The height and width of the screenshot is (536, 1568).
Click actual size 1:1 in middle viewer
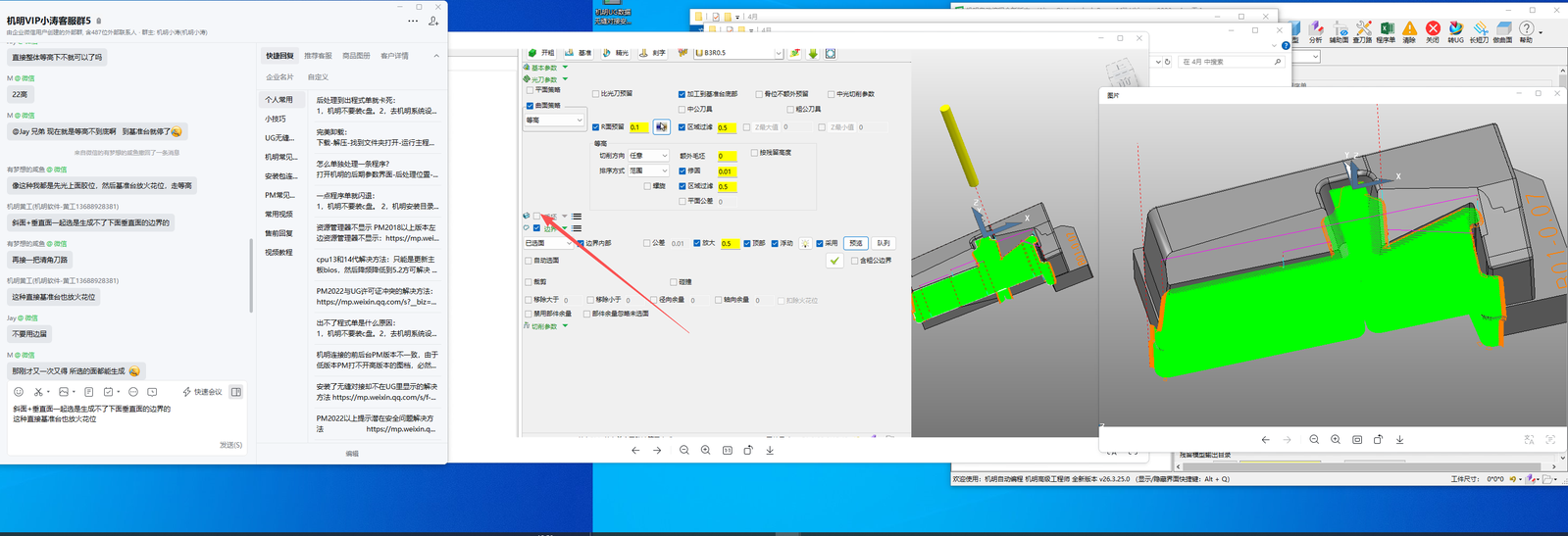727,451
